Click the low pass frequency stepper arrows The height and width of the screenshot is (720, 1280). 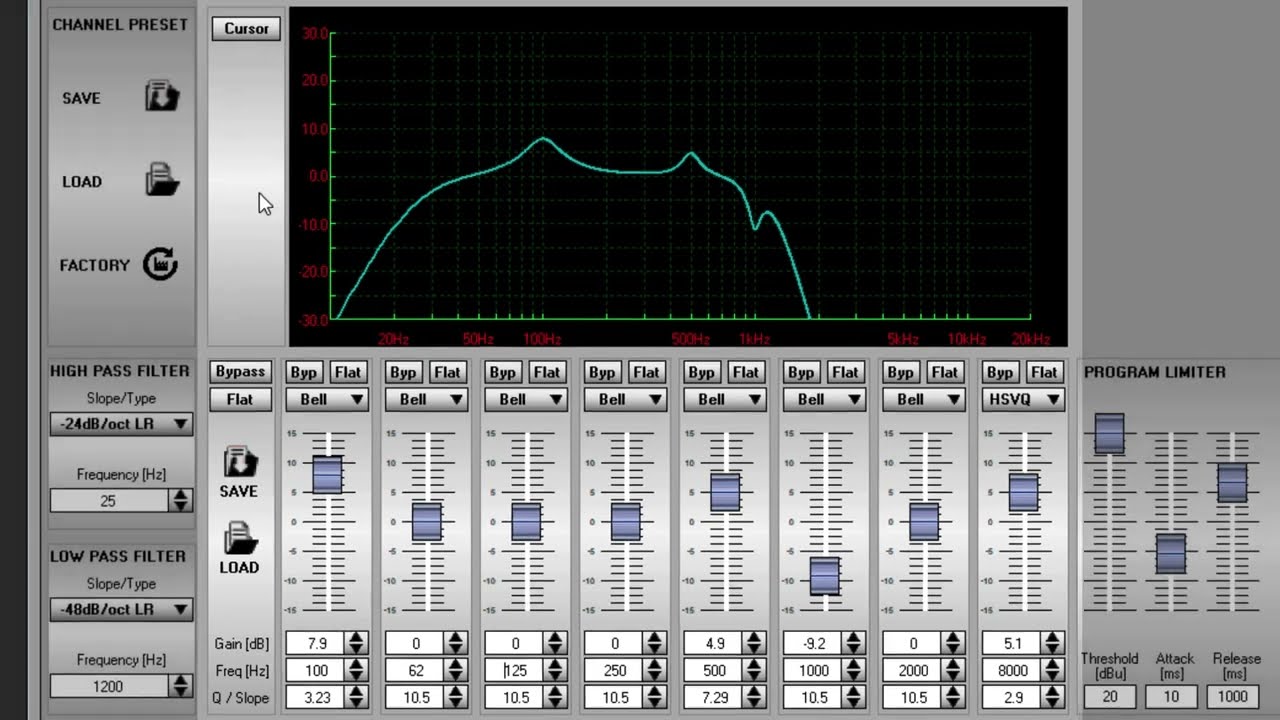[180, 686]
